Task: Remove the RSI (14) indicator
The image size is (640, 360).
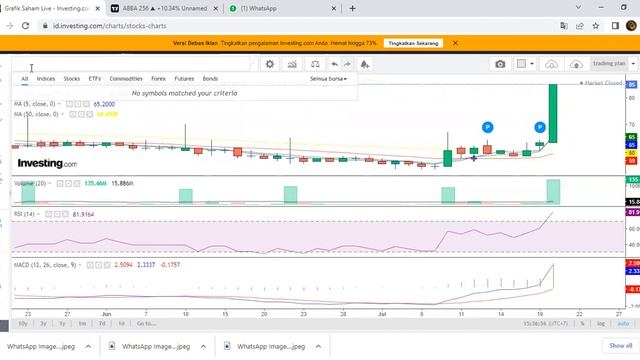Action: pos(66,214)
